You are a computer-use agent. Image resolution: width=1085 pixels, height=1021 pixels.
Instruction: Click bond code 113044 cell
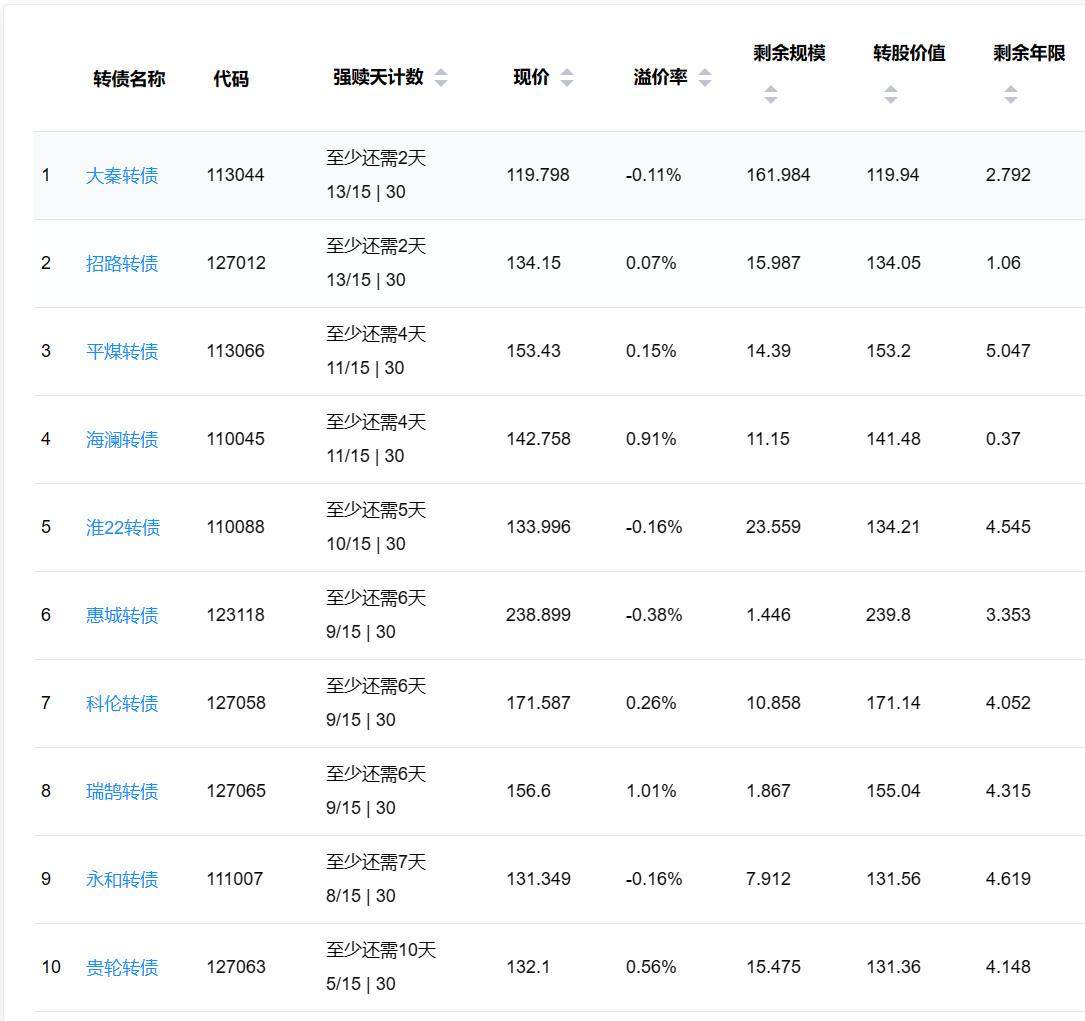[236, 175]
